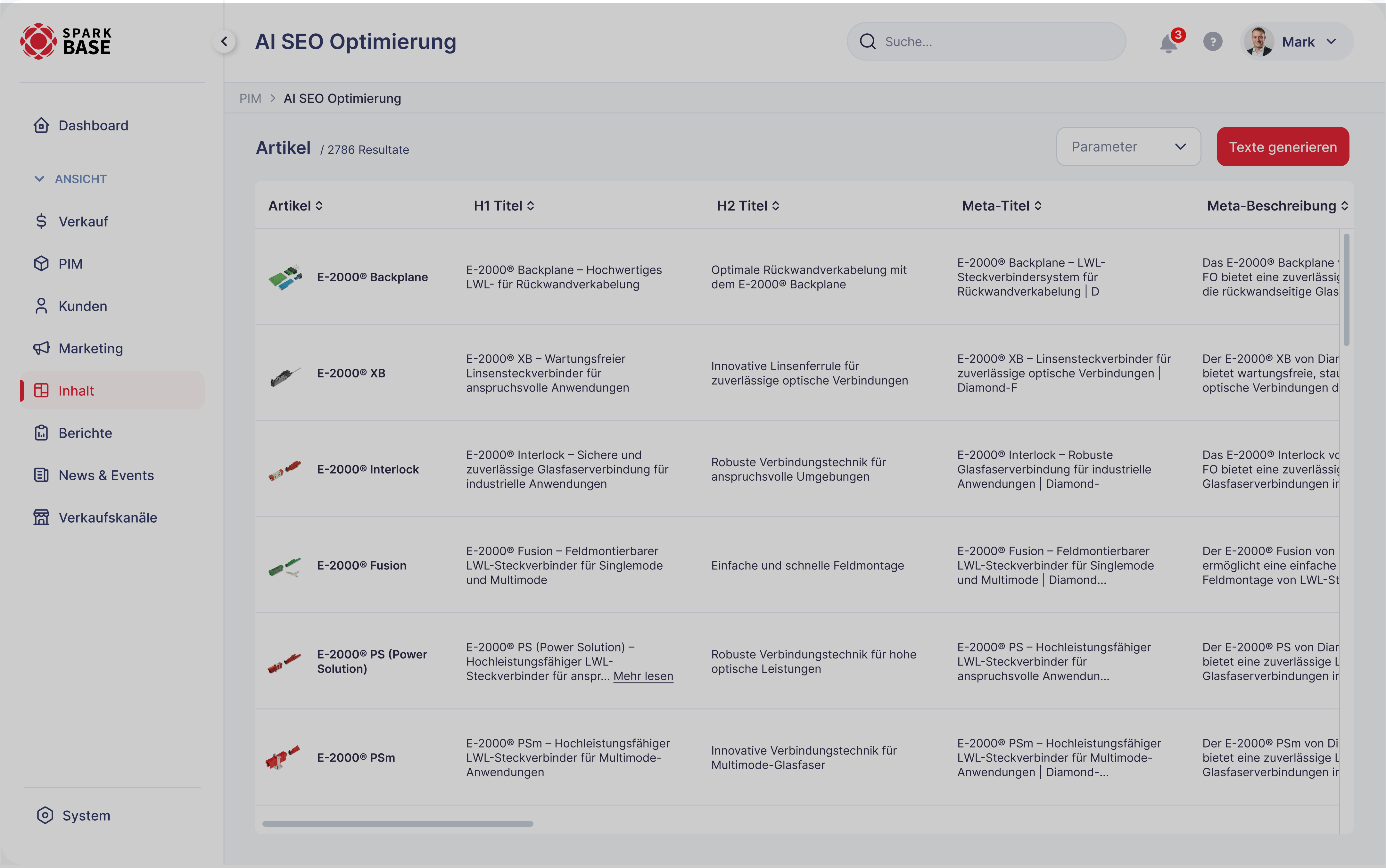
Task: Click E-2000® PSm product thumbnail
Action: coord(283,758)
